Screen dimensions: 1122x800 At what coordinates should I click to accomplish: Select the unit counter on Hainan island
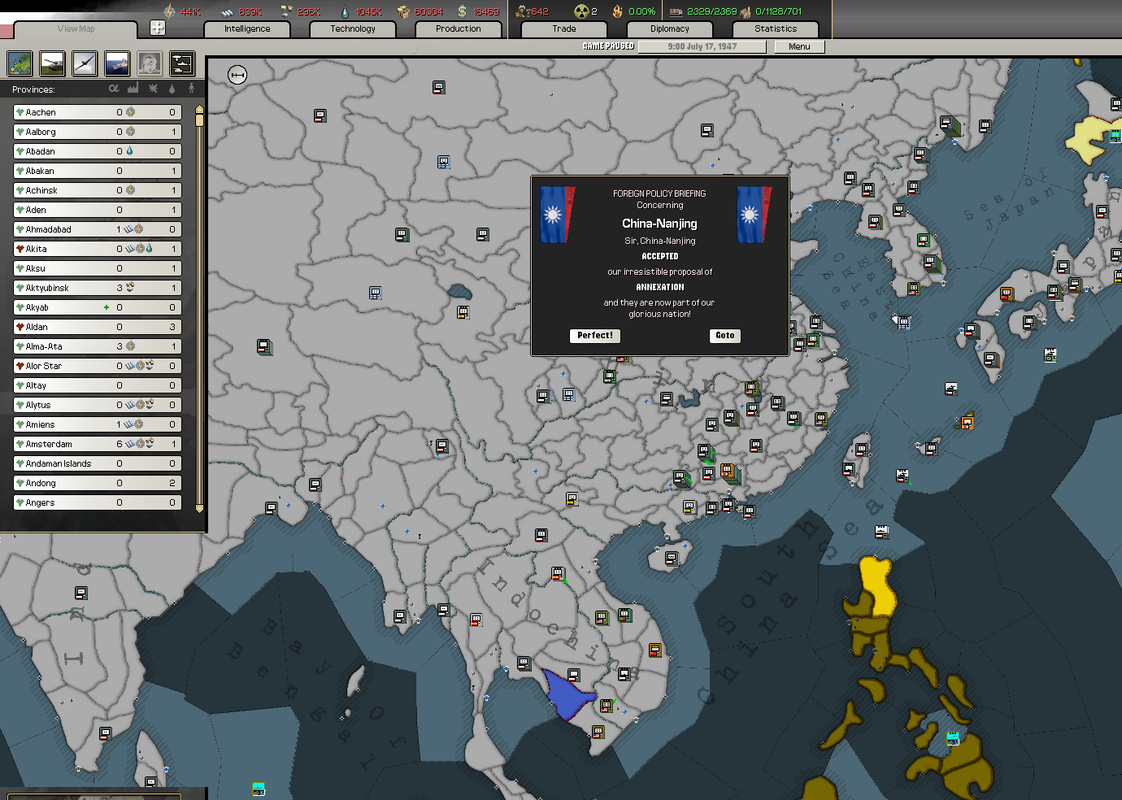(671, 558)
